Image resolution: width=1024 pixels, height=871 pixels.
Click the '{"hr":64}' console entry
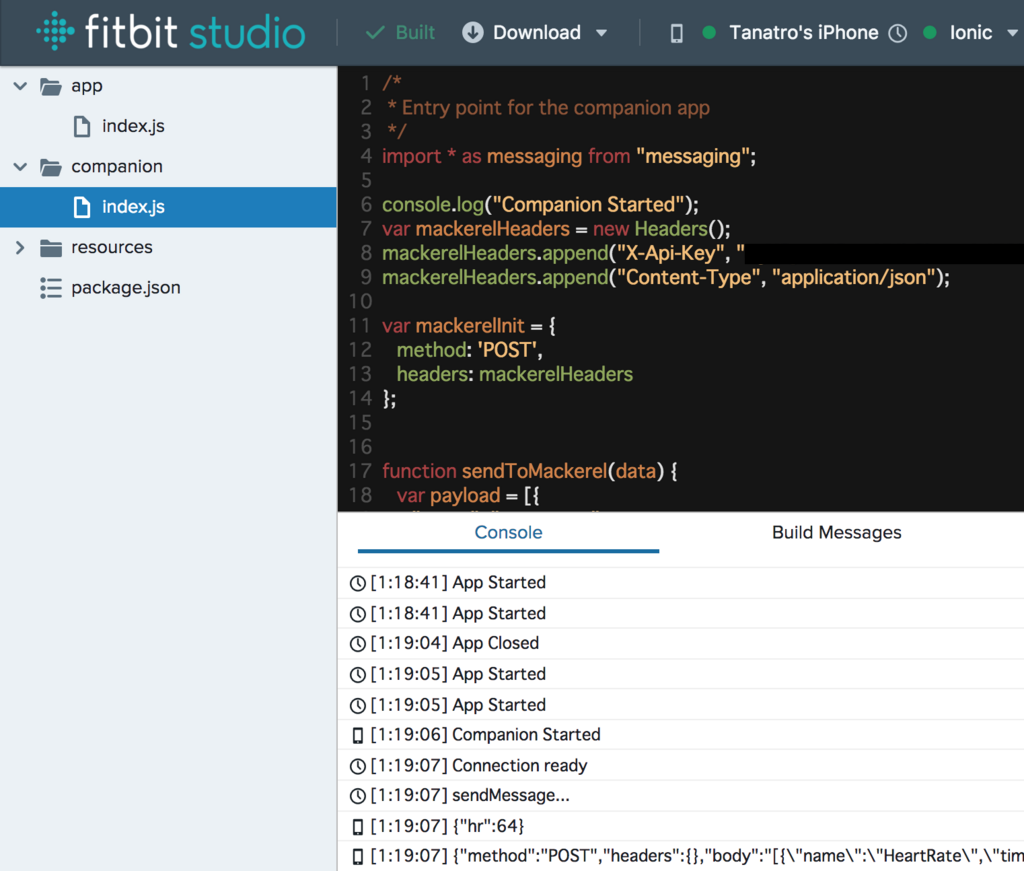pyautogui.click(x=447, y=826)
